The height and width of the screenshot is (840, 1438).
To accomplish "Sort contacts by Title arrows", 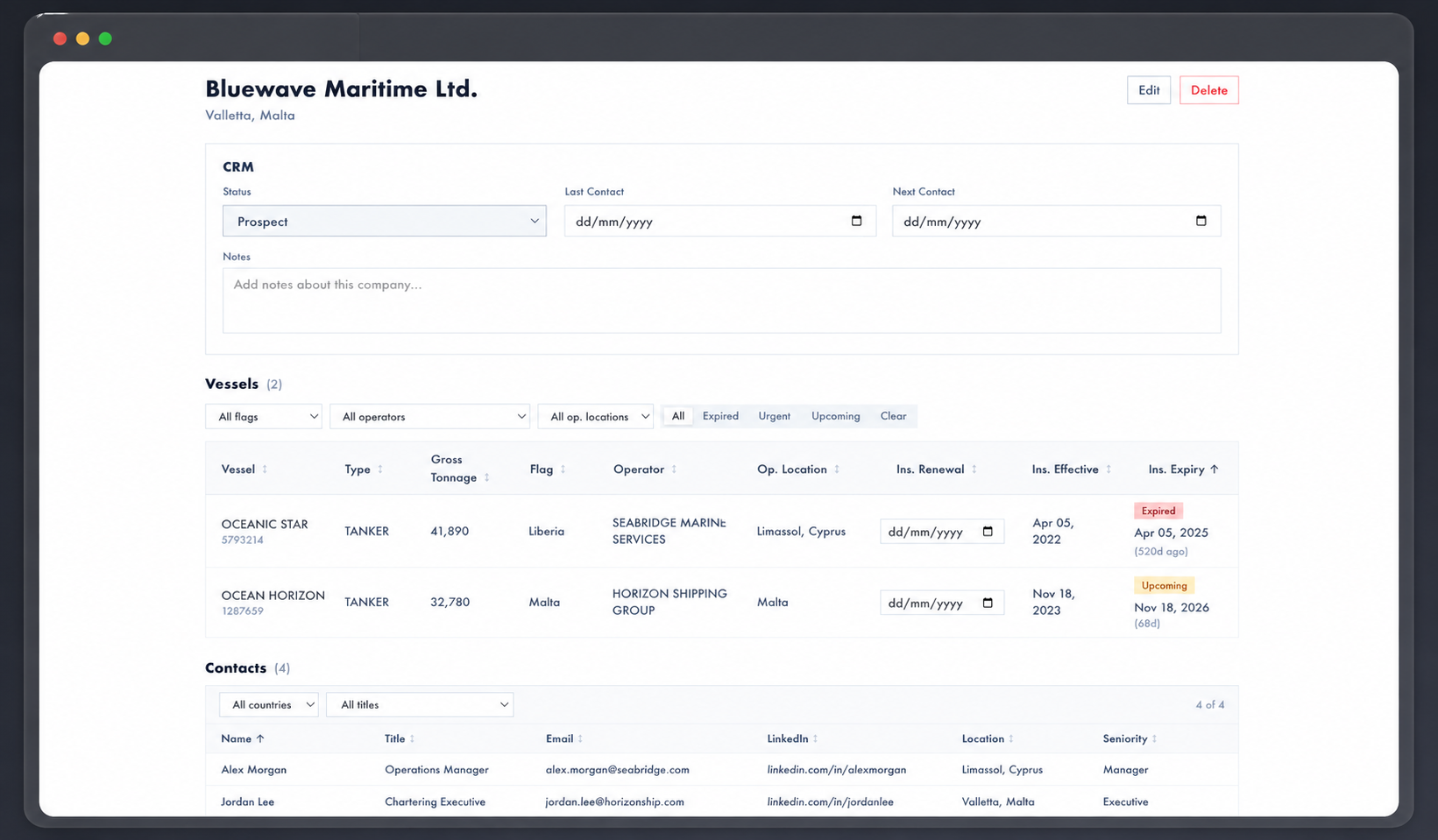I will click(x=412, y=738).
